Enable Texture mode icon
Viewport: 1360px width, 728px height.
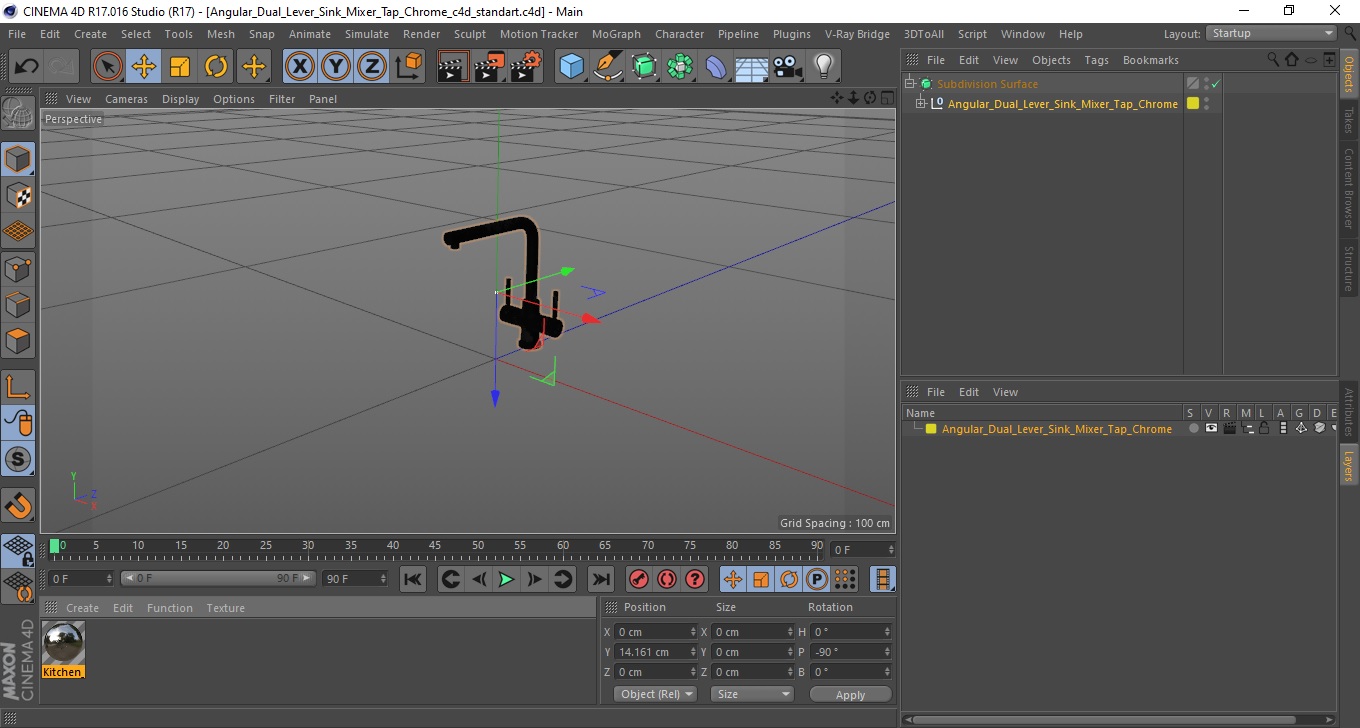click(18, 195)
